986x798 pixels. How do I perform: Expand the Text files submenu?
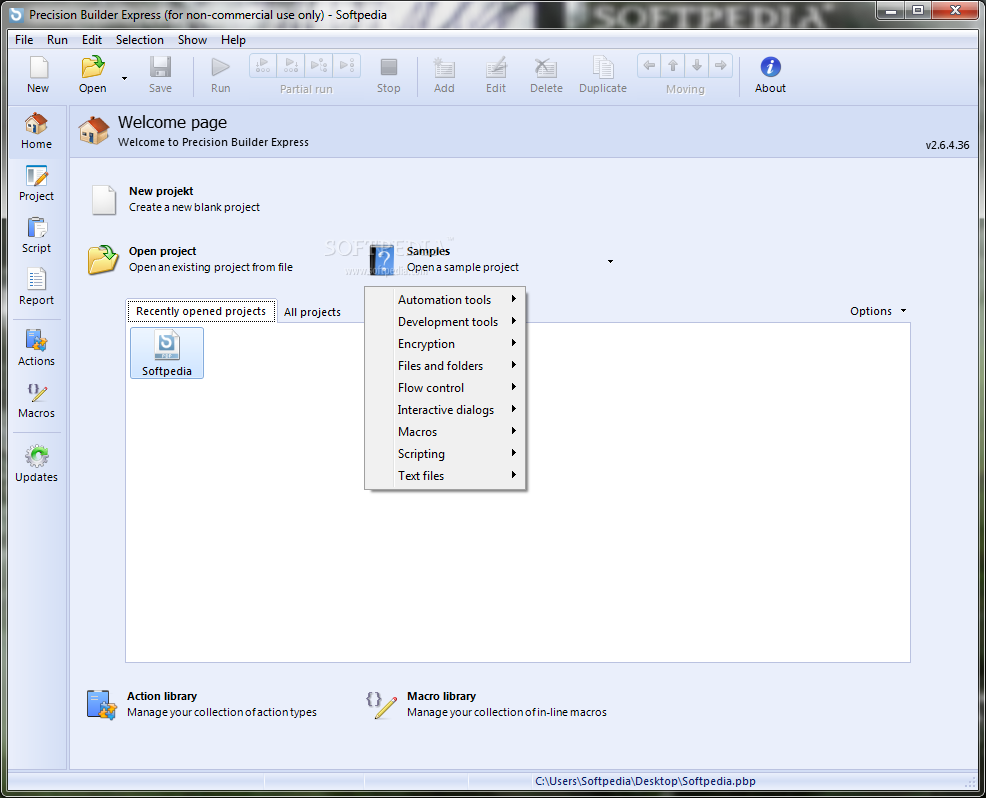[445, 476]
